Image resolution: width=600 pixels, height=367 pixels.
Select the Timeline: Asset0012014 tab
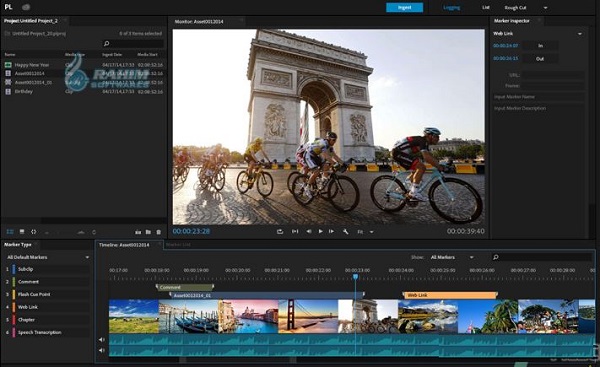click(124, 245)
